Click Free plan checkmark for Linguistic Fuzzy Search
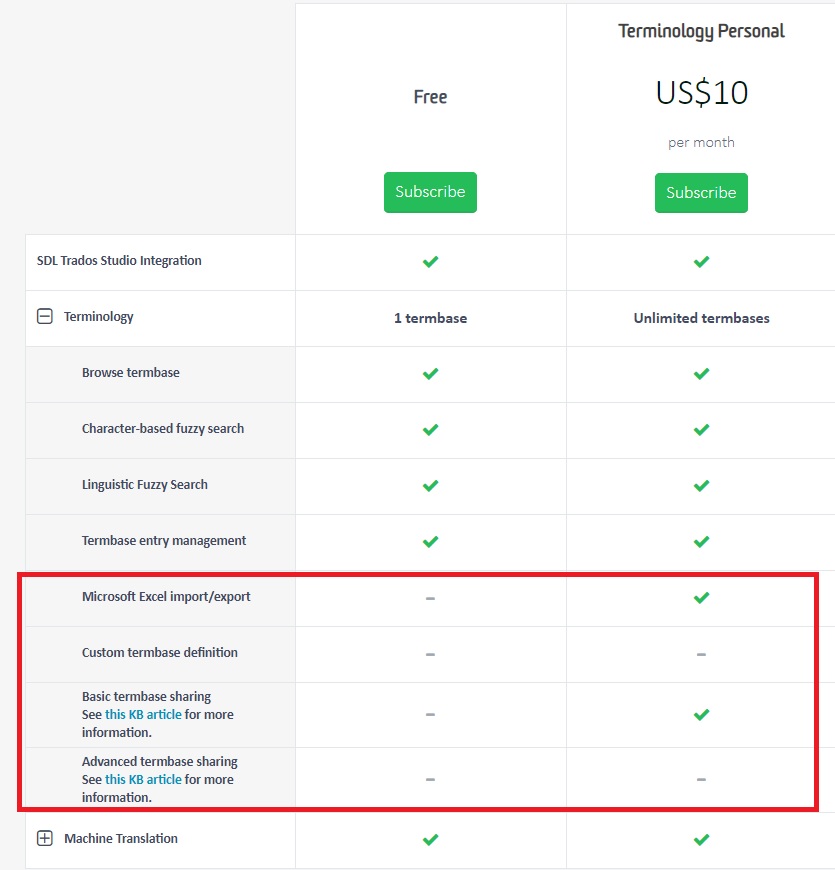 pyautogui.click(x=430, y=486)
